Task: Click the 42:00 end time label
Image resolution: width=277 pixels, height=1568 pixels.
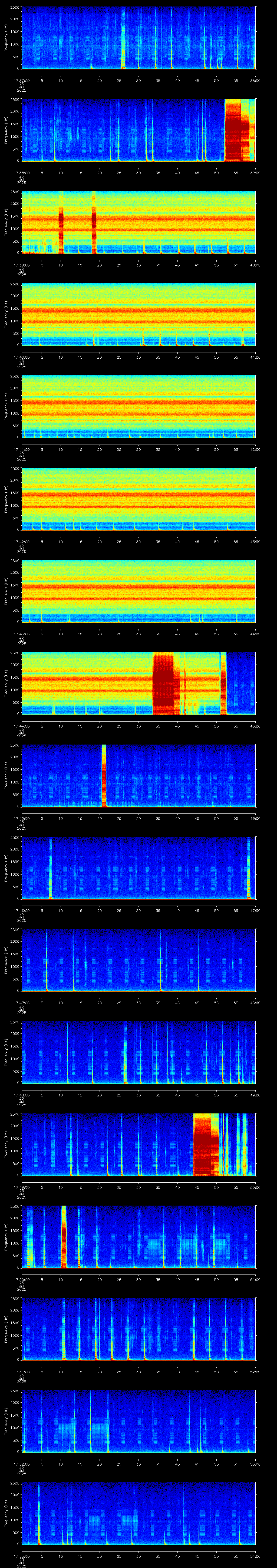Action: [255, 449]
